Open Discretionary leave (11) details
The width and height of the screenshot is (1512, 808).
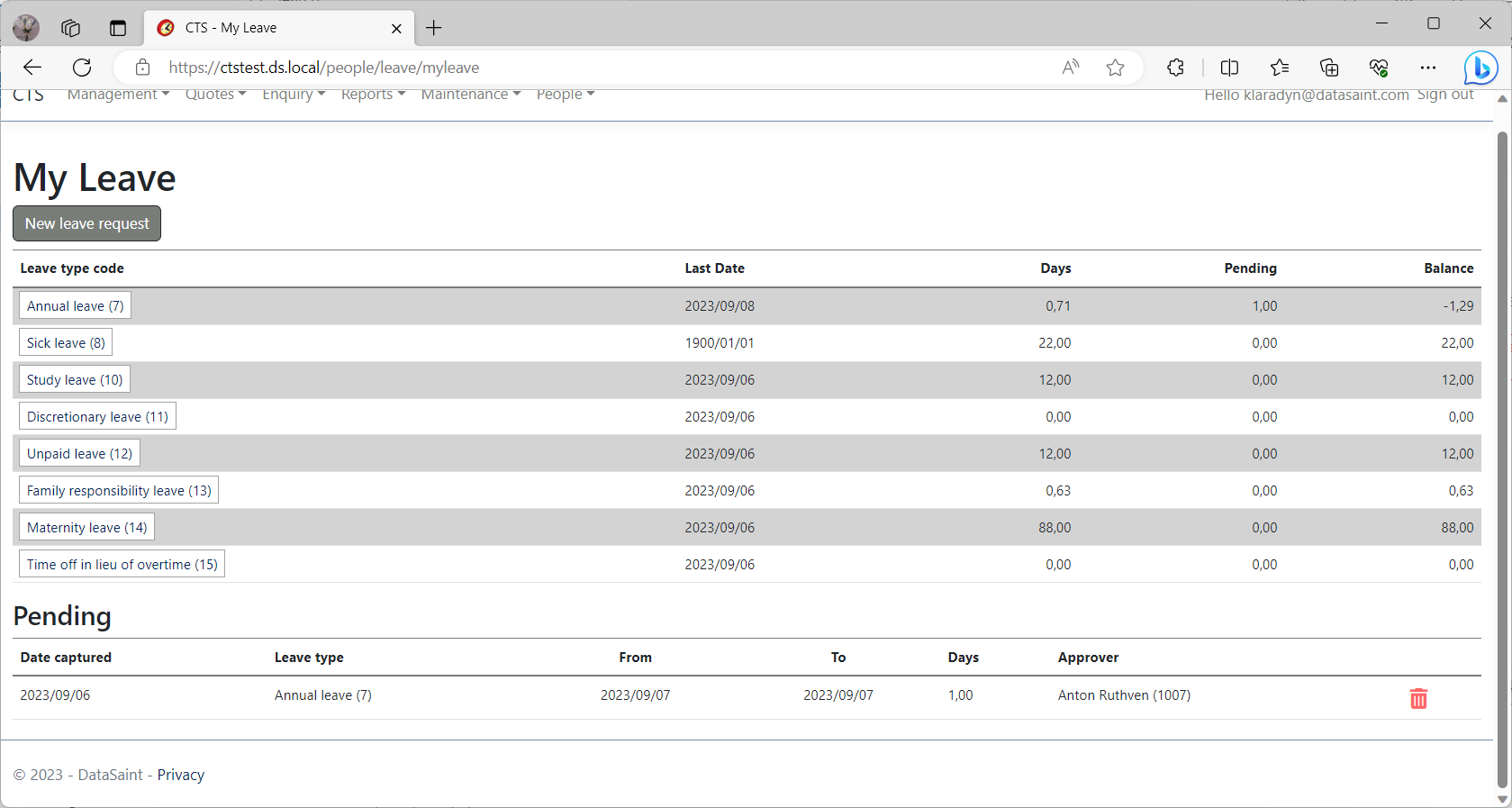click(97, 416)
